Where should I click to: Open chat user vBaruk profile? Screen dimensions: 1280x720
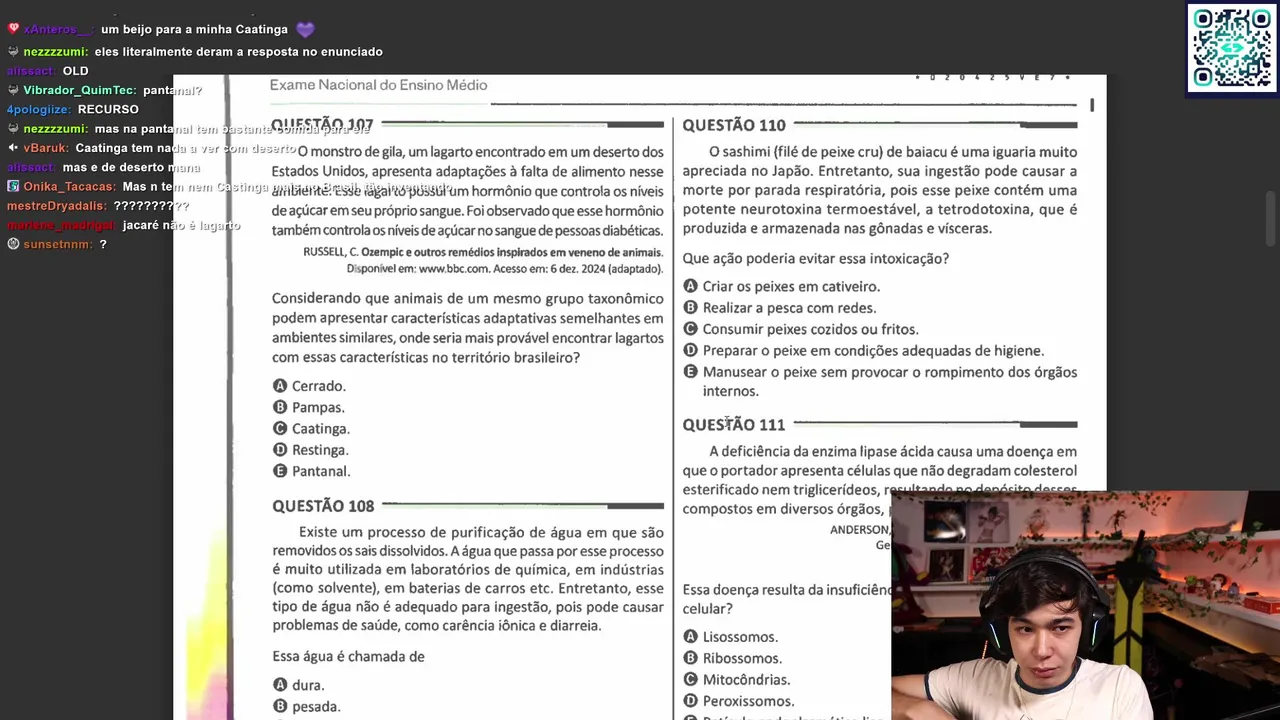(46, 148)
